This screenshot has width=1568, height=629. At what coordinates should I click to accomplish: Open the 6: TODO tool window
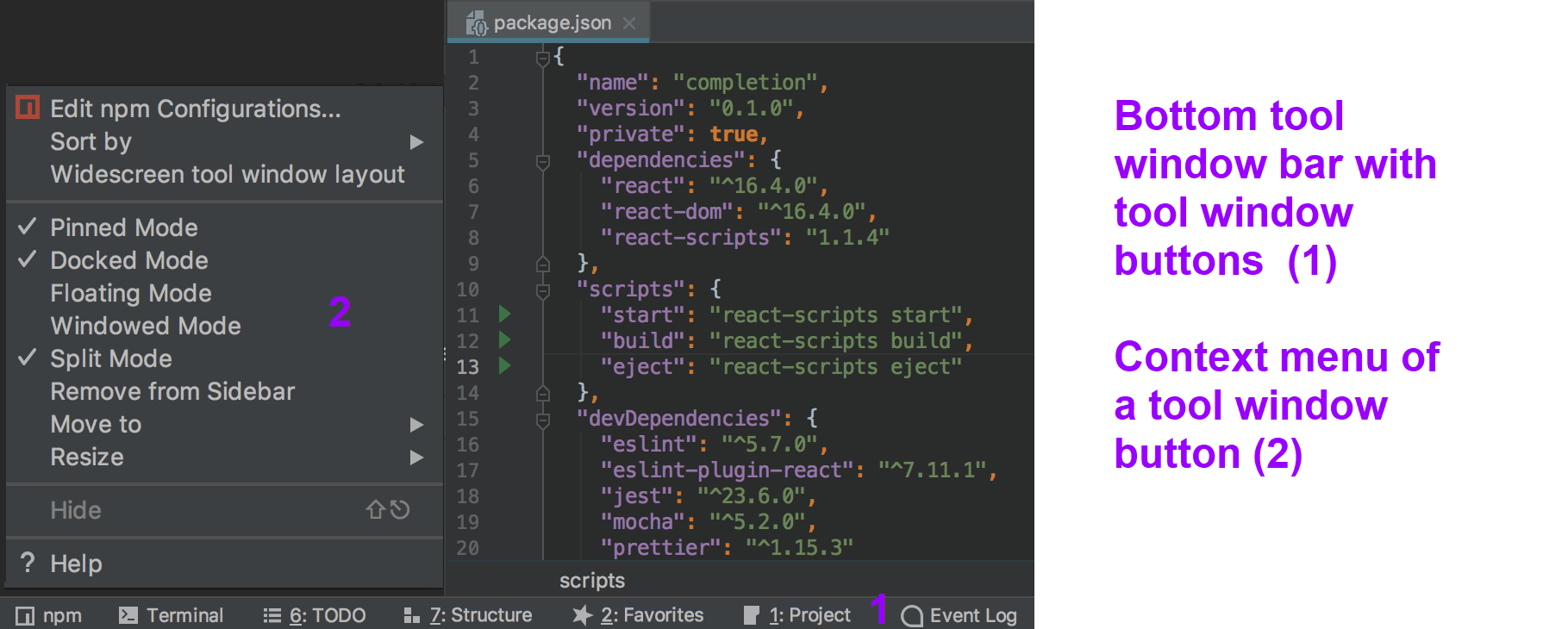pyautogui.click(x=315, y=615)
